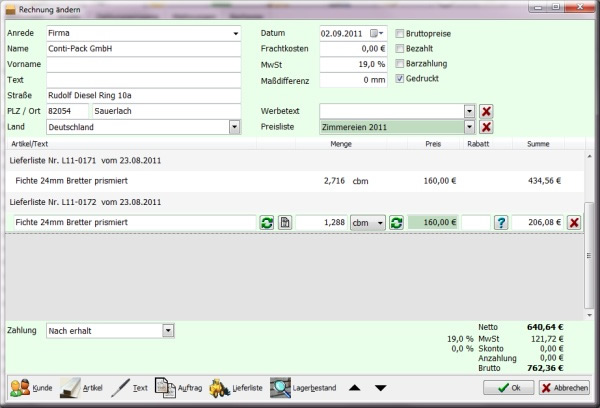The width and height of the screenshot is (600, 408).
Task: Select the Preis column header
Action: point(433,144)
